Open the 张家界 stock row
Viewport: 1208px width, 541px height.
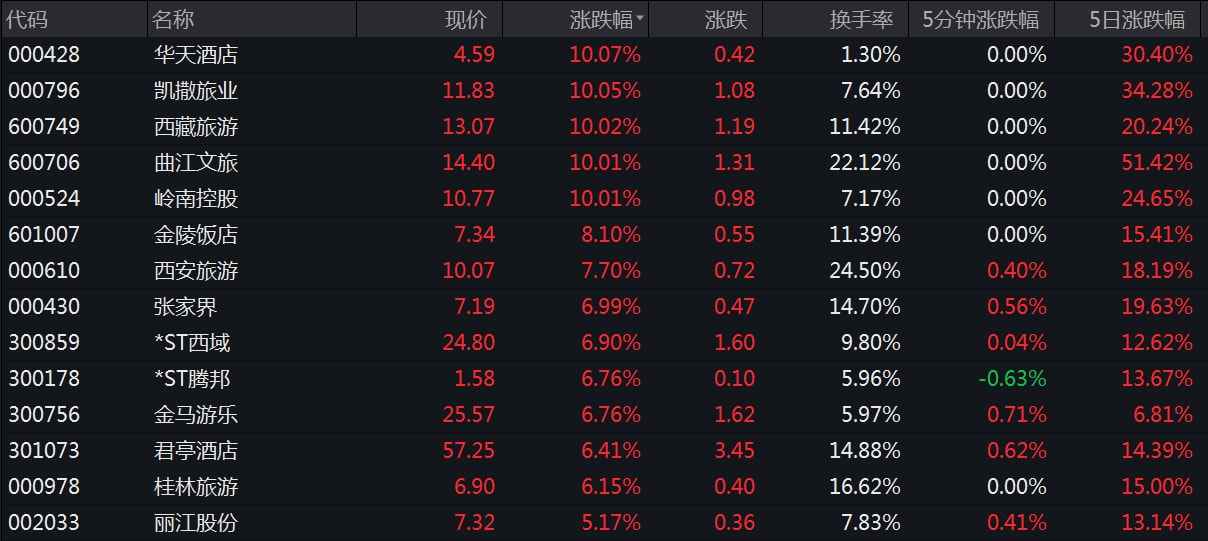(604, 307)
